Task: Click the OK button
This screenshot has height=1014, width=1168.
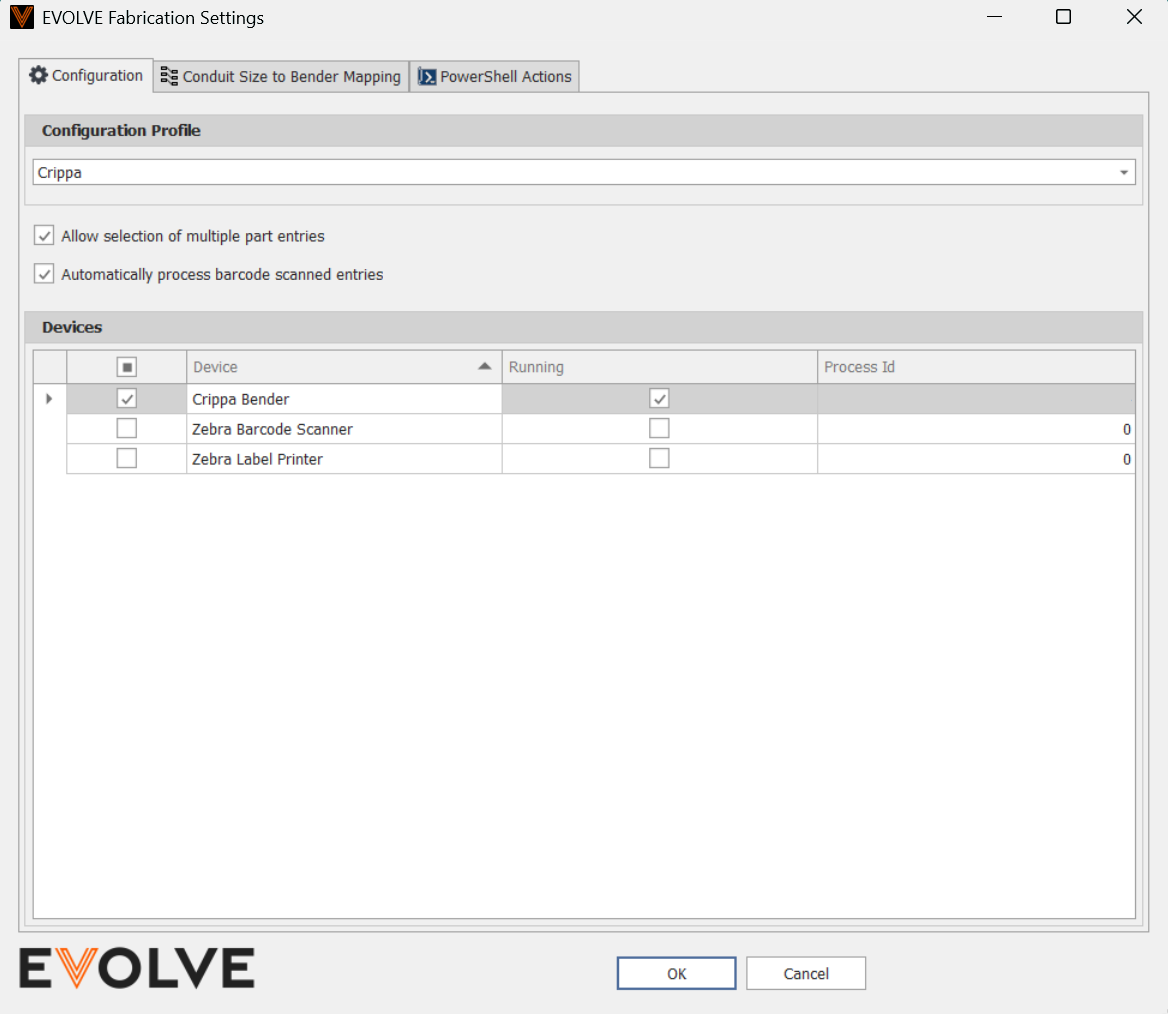Action: 676,974
